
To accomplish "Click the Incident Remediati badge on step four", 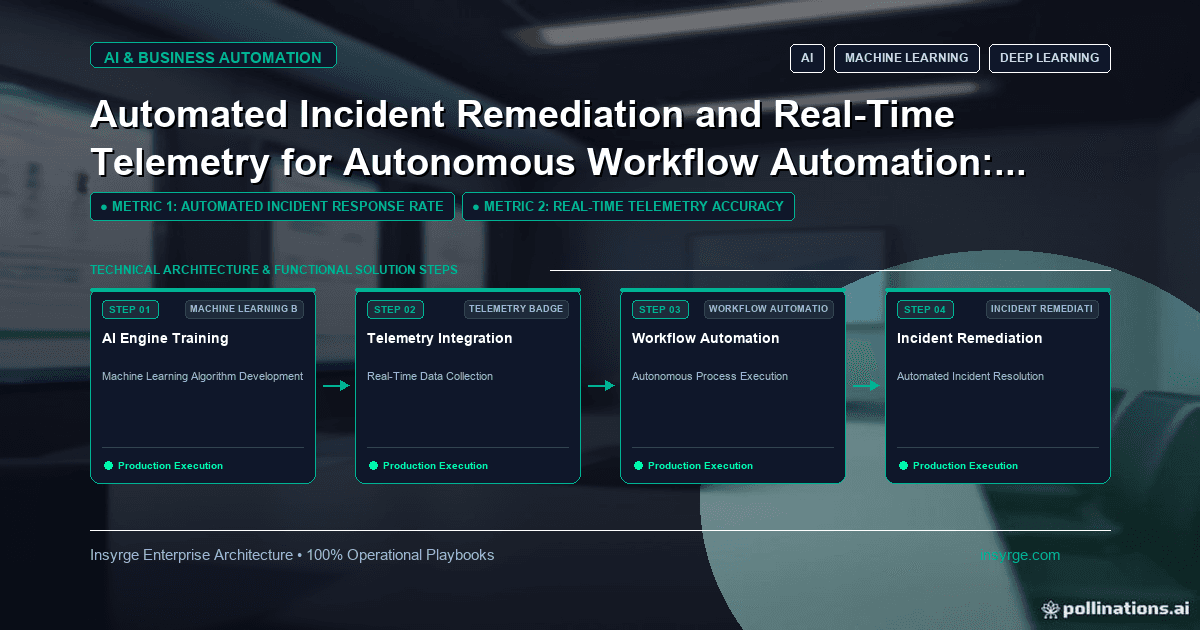I will [1042, 309].
